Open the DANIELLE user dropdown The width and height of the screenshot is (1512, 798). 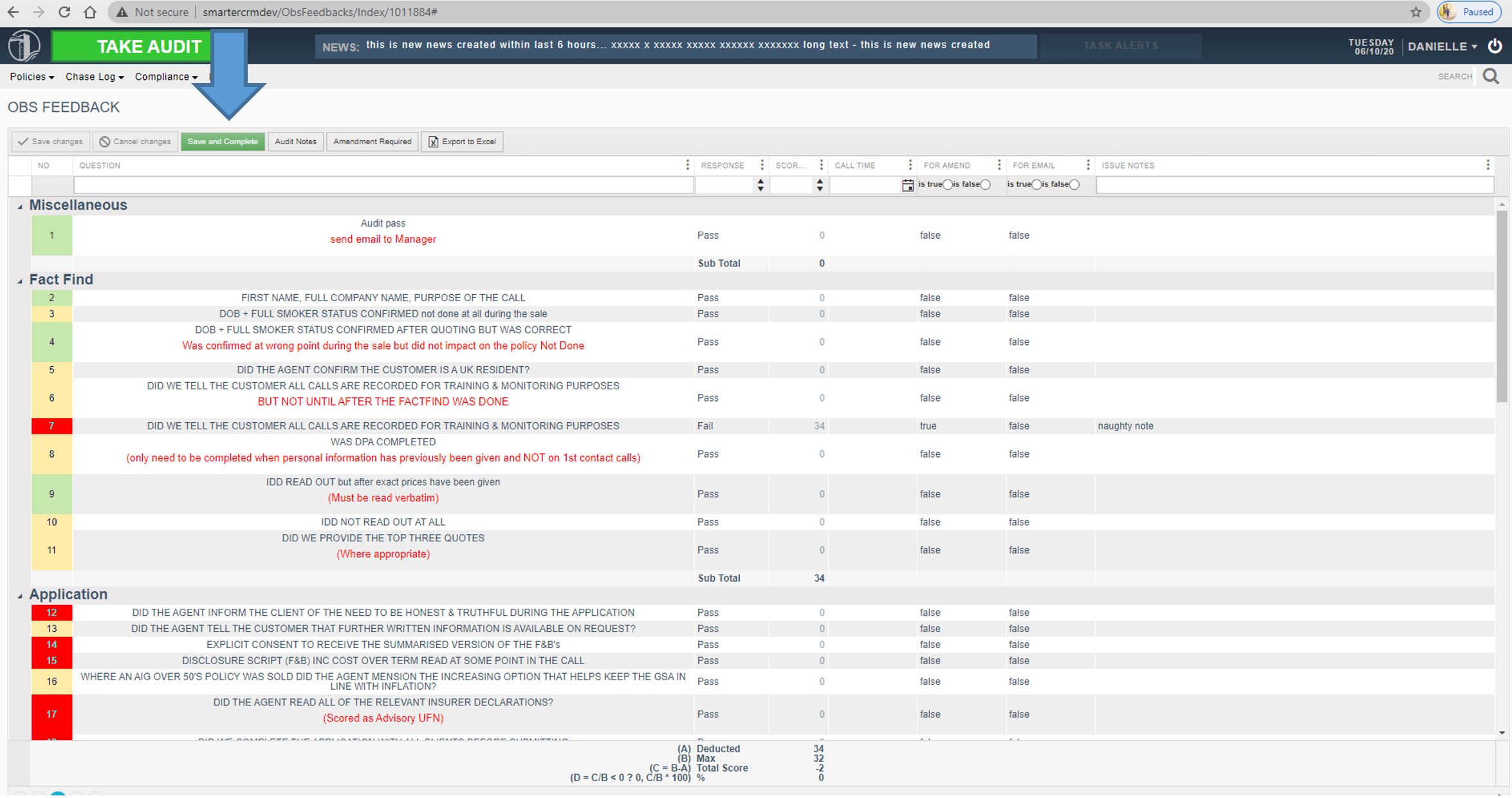1442,46
